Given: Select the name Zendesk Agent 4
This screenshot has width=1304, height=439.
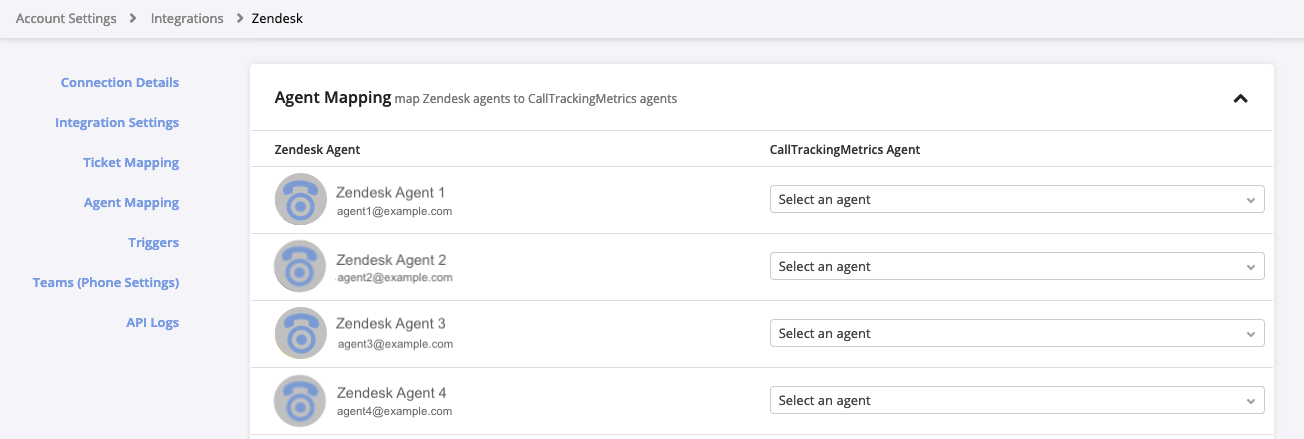Looking at the screenshot, I should [391, 393].
